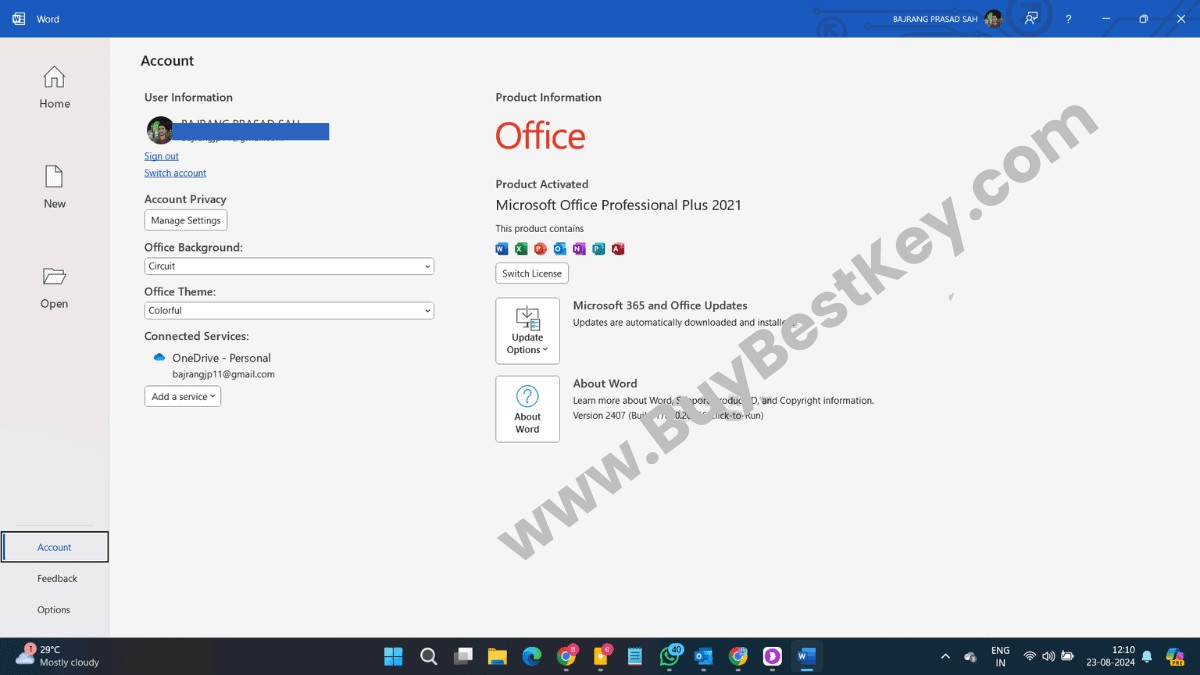
Task: Click the Microsoft 365 and Office Updates heading
Action: tap(660, 306)
